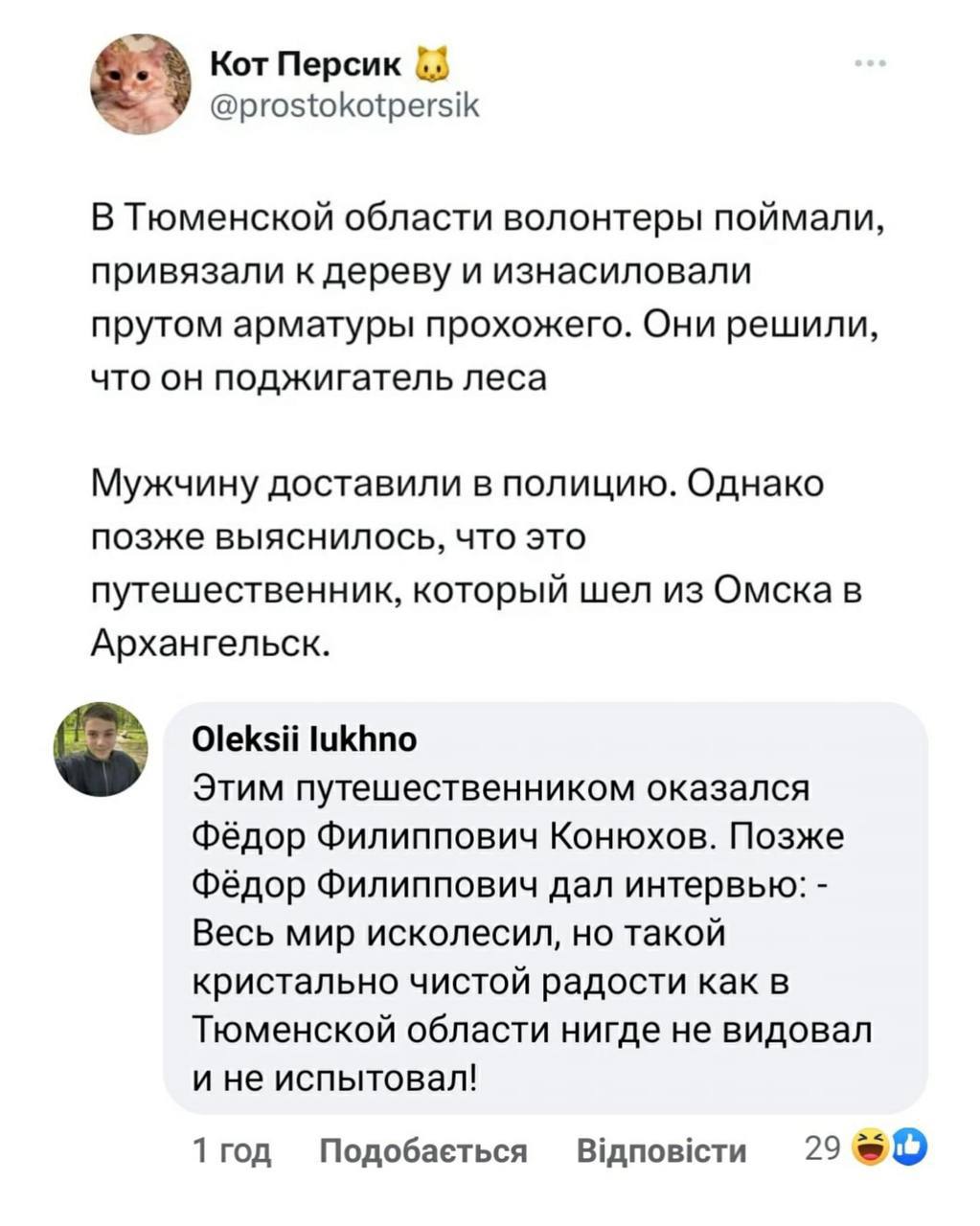Viewport: 980px width, 1226px height.
Task: Click the Відповісти reply button
Action: coord(662,1148)
